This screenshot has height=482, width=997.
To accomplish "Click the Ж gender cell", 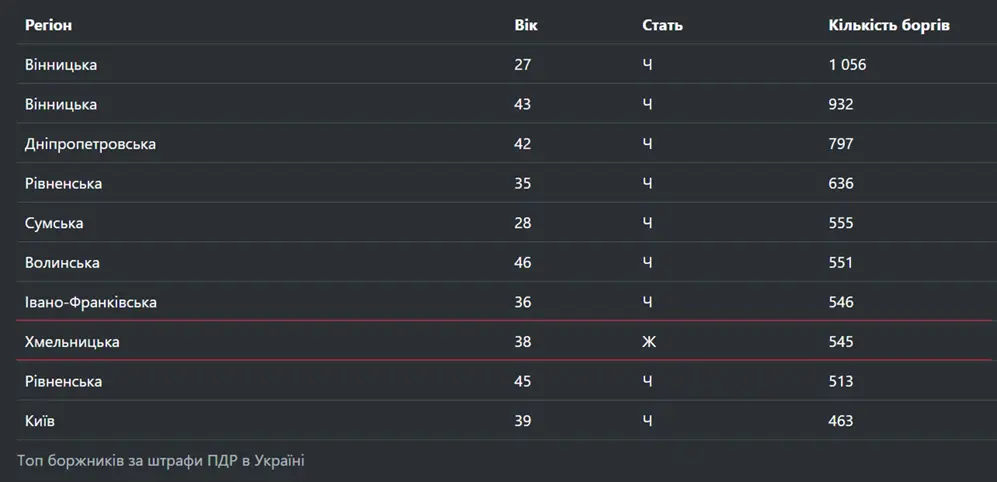I will click(x=648, y=342).
